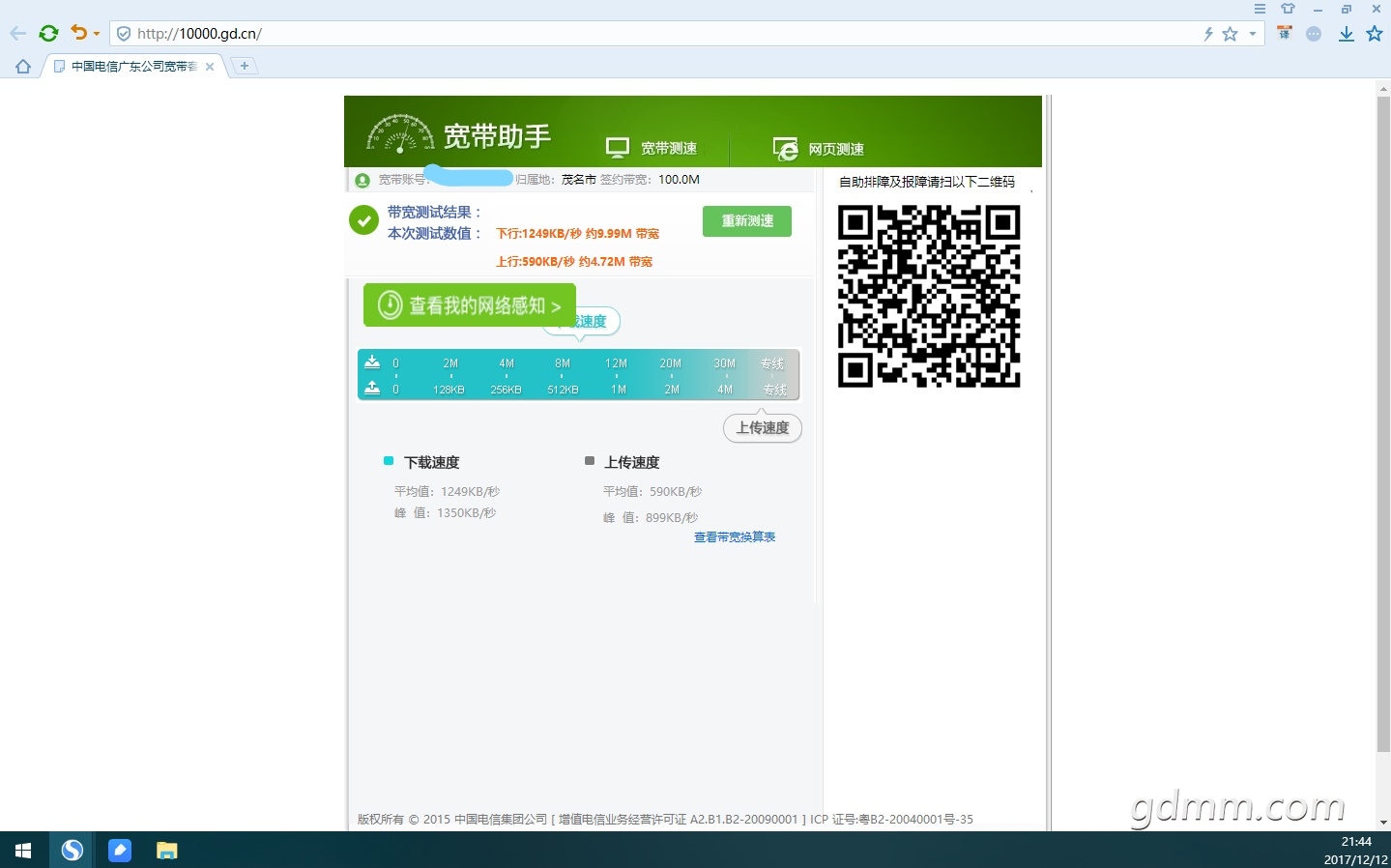Click the account user icon beside 宽带账号
Viewport: 1391px width, 868px height.
(362, 181)
